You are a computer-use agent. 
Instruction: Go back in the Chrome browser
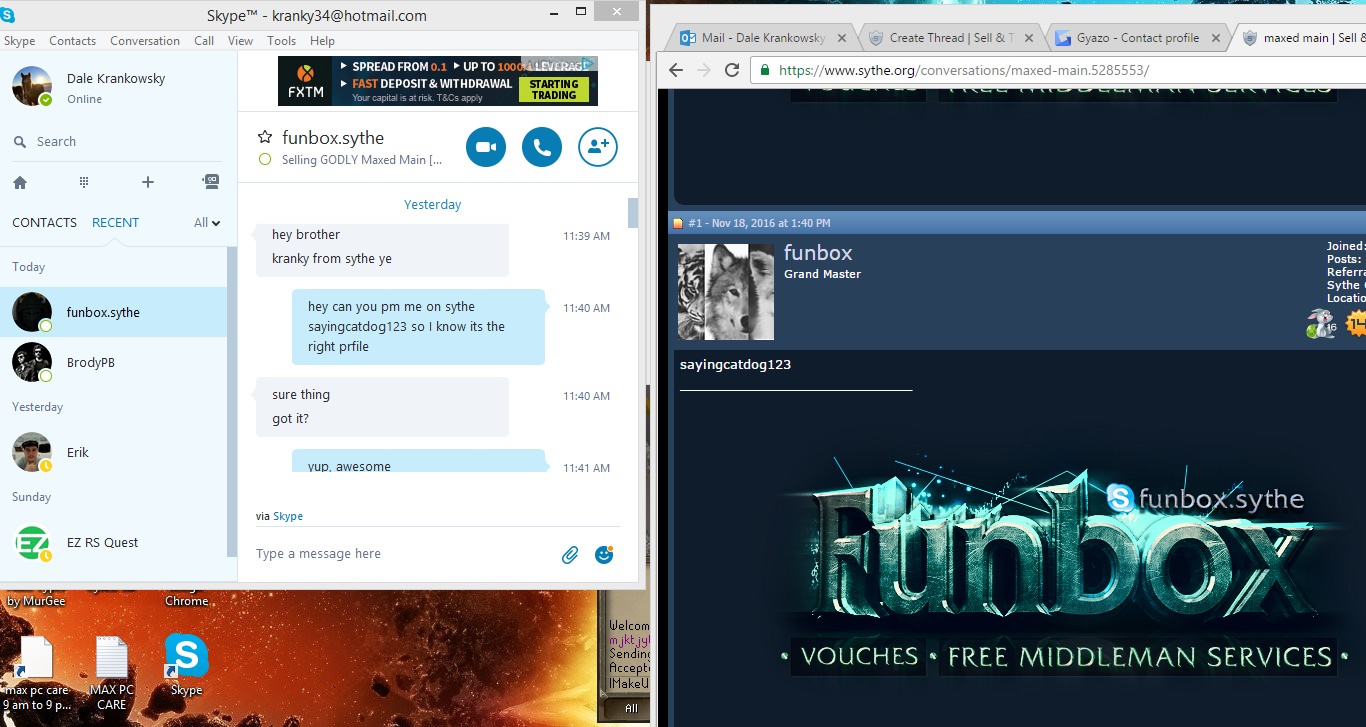pos(676,70)
